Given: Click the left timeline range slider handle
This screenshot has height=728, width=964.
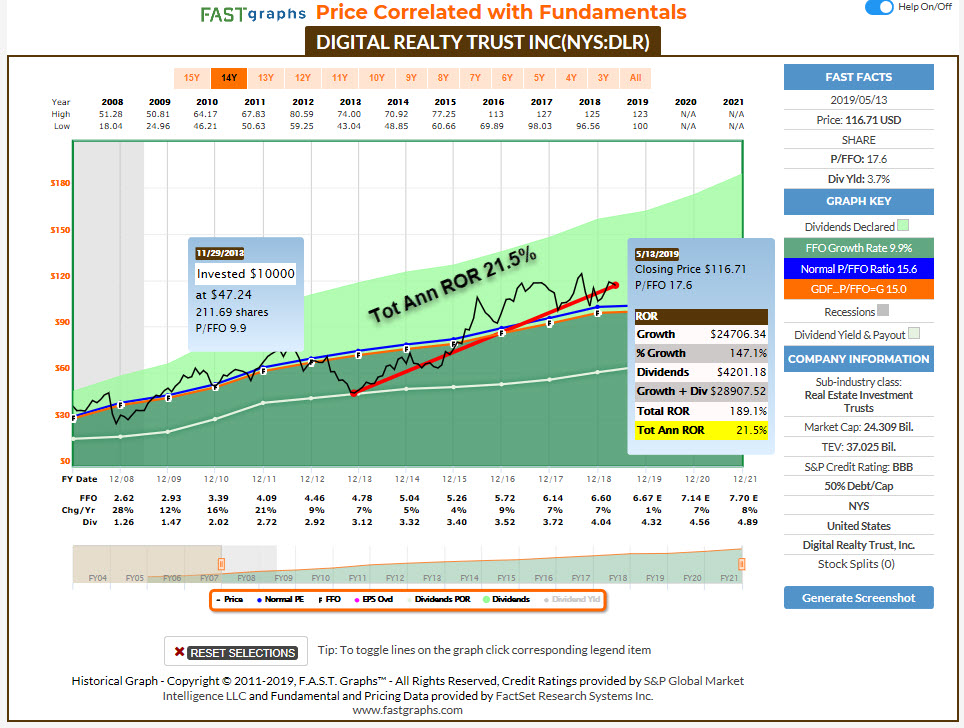Looking at the screenshot, I should 221,564.
